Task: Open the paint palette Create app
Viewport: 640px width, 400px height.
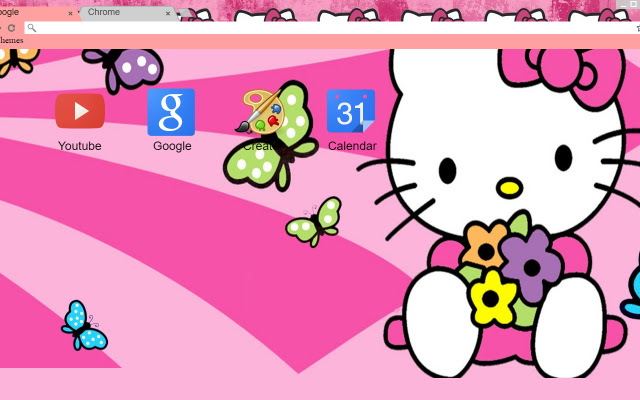Action: click(x=261, y=112)
